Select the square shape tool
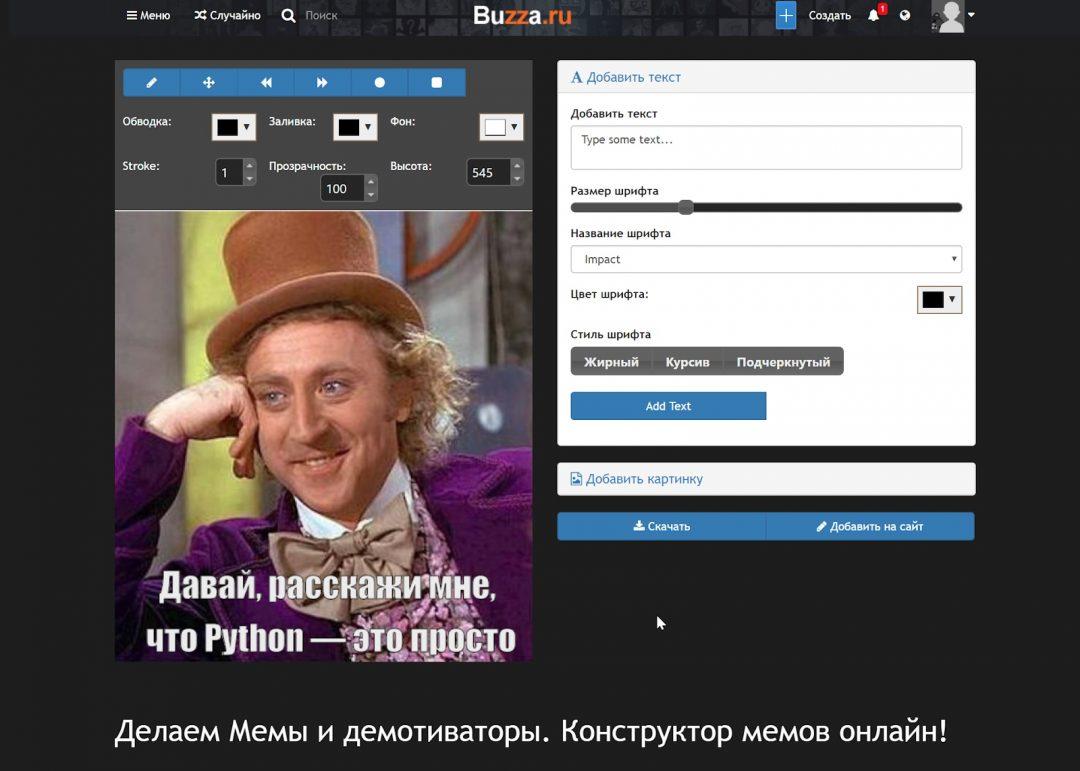The image size is (1080, 771). (437, 82)
